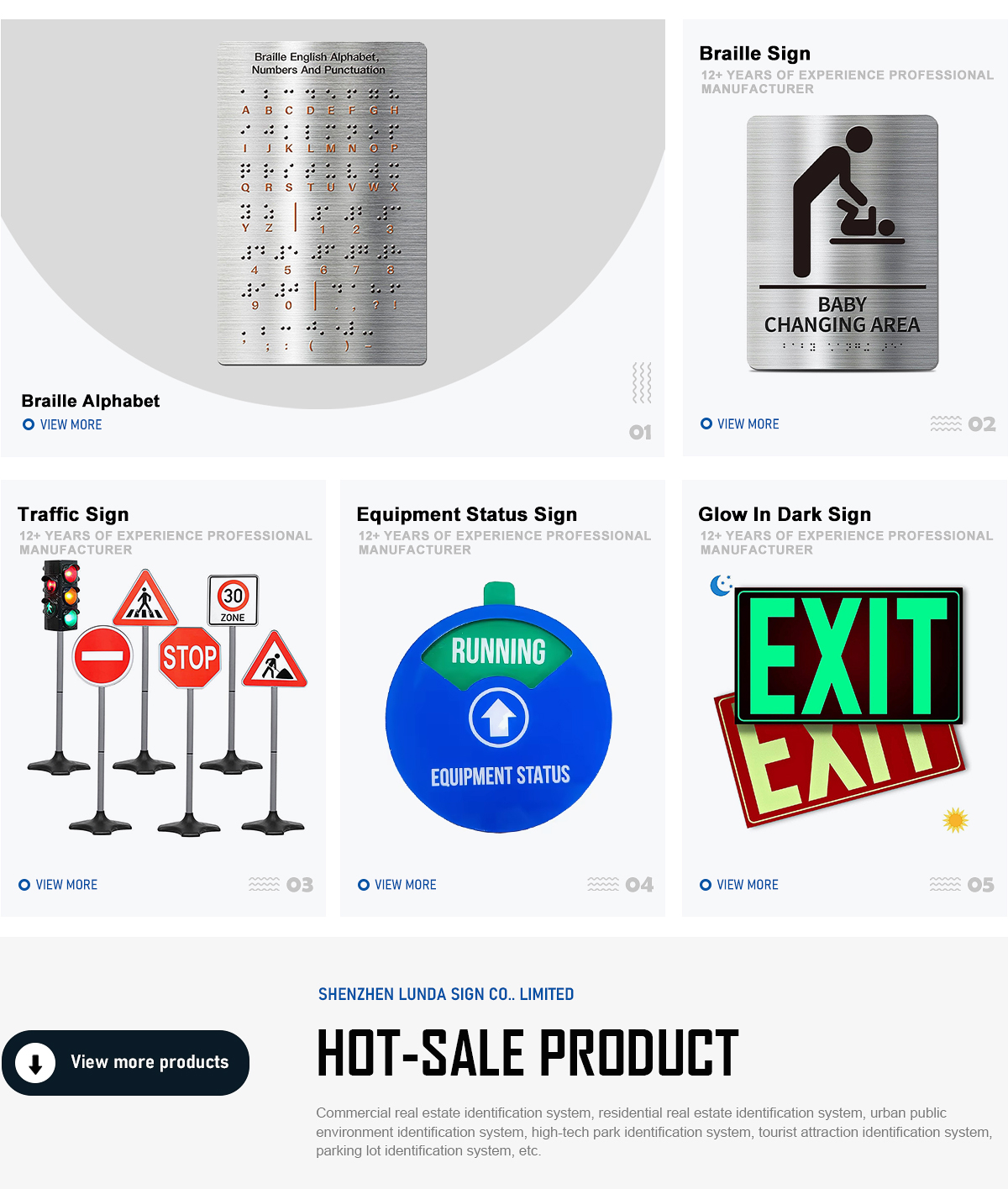Click the circle bullet beside Braille Alphabet VIEW MORE
This screenshot has width=1008, height=1189.
tap(29, 424)
